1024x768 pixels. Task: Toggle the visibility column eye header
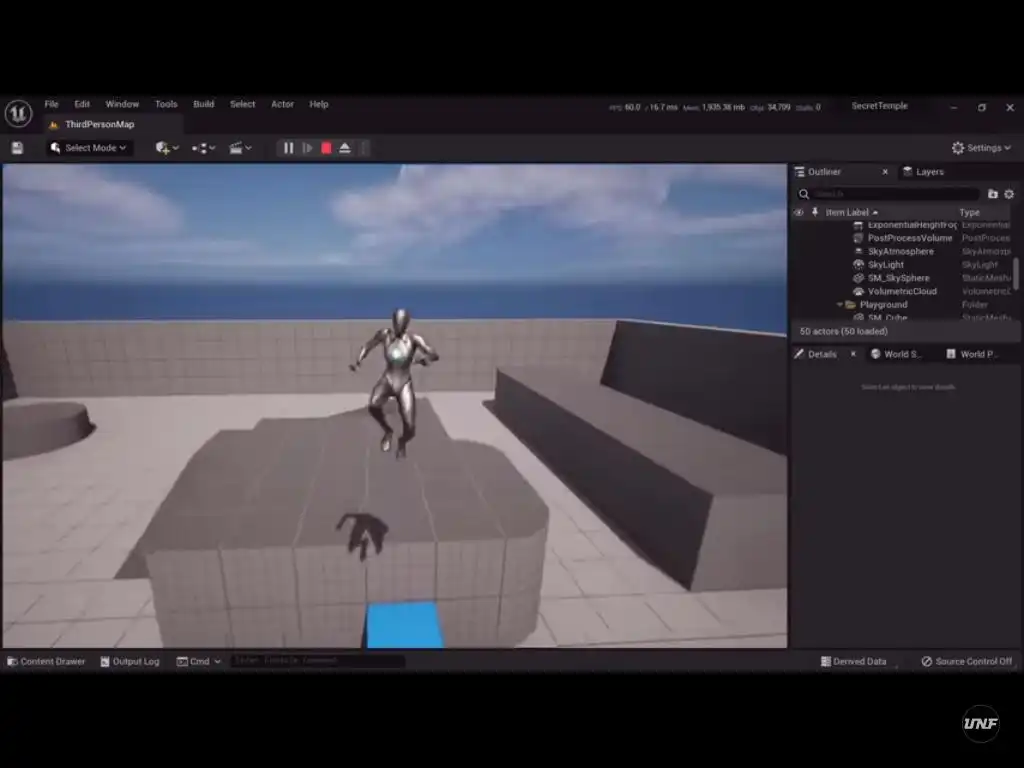[x=798, y=212]
